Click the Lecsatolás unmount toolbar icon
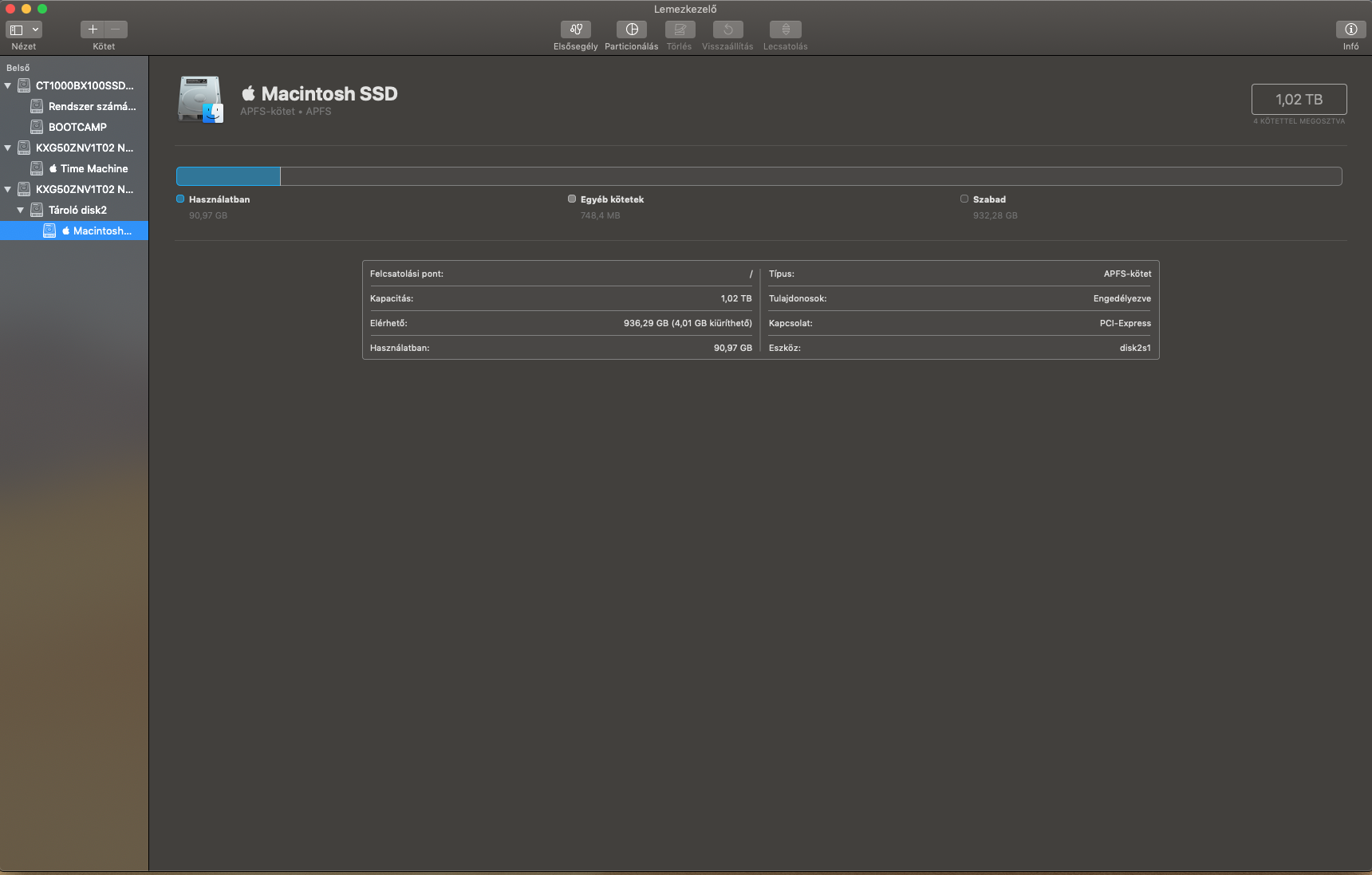 click(785, 30)
